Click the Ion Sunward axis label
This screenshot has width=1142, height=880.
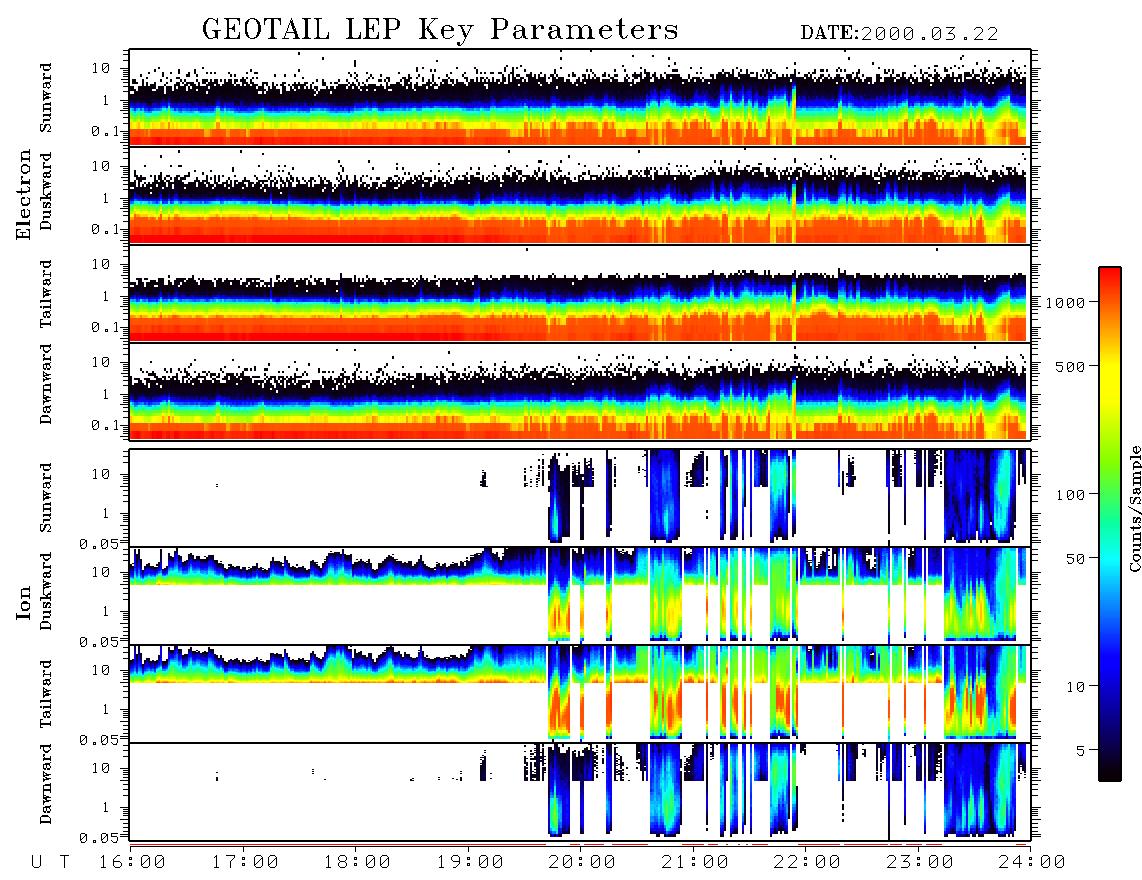coord(46,498)
